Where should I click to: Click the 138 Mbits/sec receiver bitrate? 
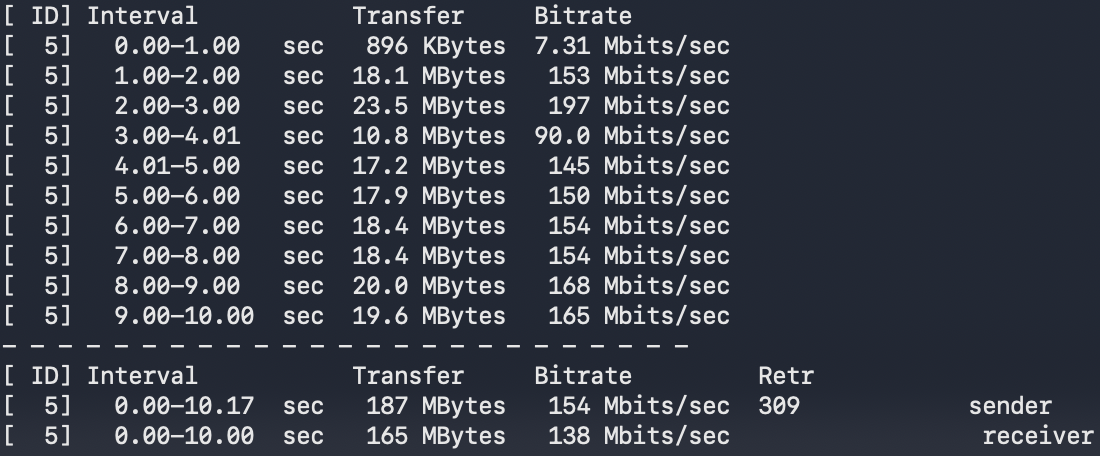638,436
